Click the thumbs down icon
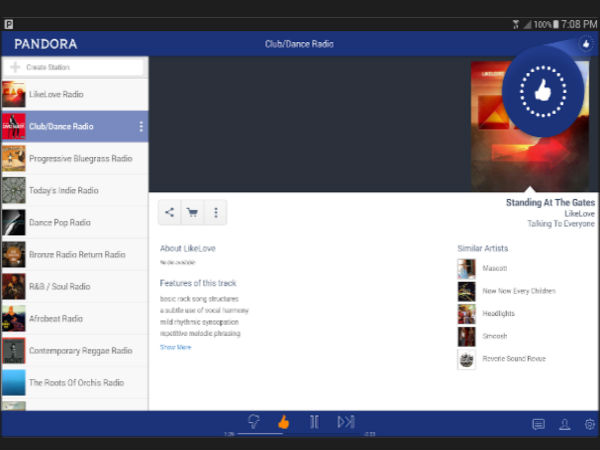The height and width of the screenshot is (450, 600). [254, 422]
